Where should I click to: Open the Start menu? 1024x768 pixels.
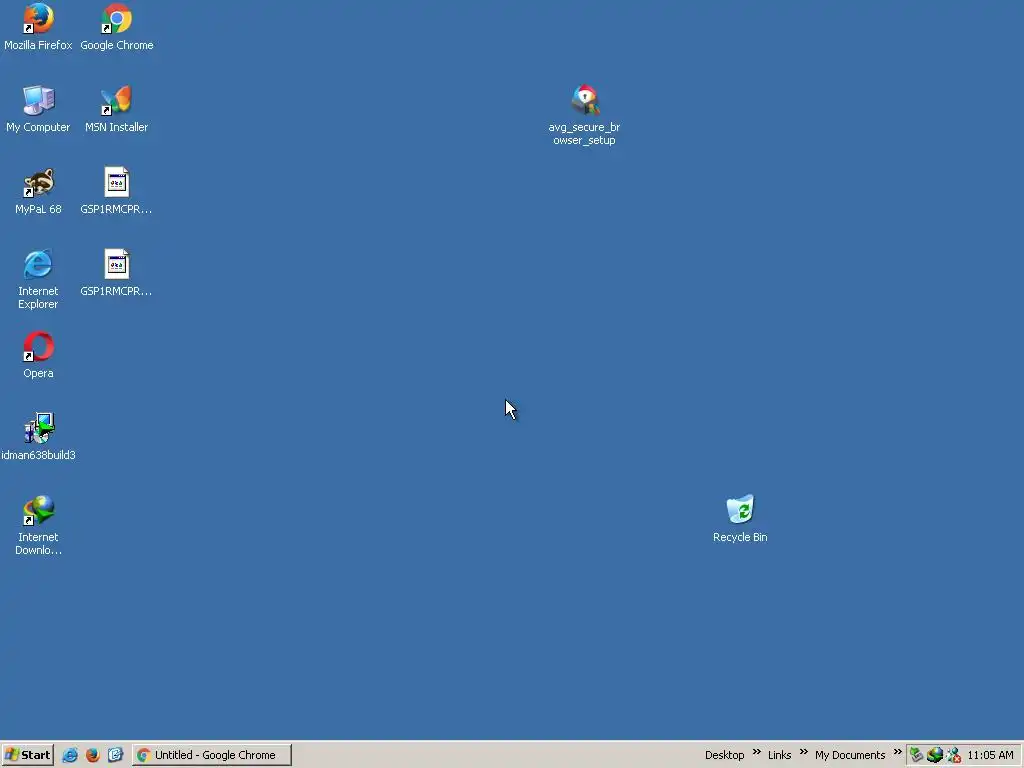pyautogui.click(x=27, y=755)
